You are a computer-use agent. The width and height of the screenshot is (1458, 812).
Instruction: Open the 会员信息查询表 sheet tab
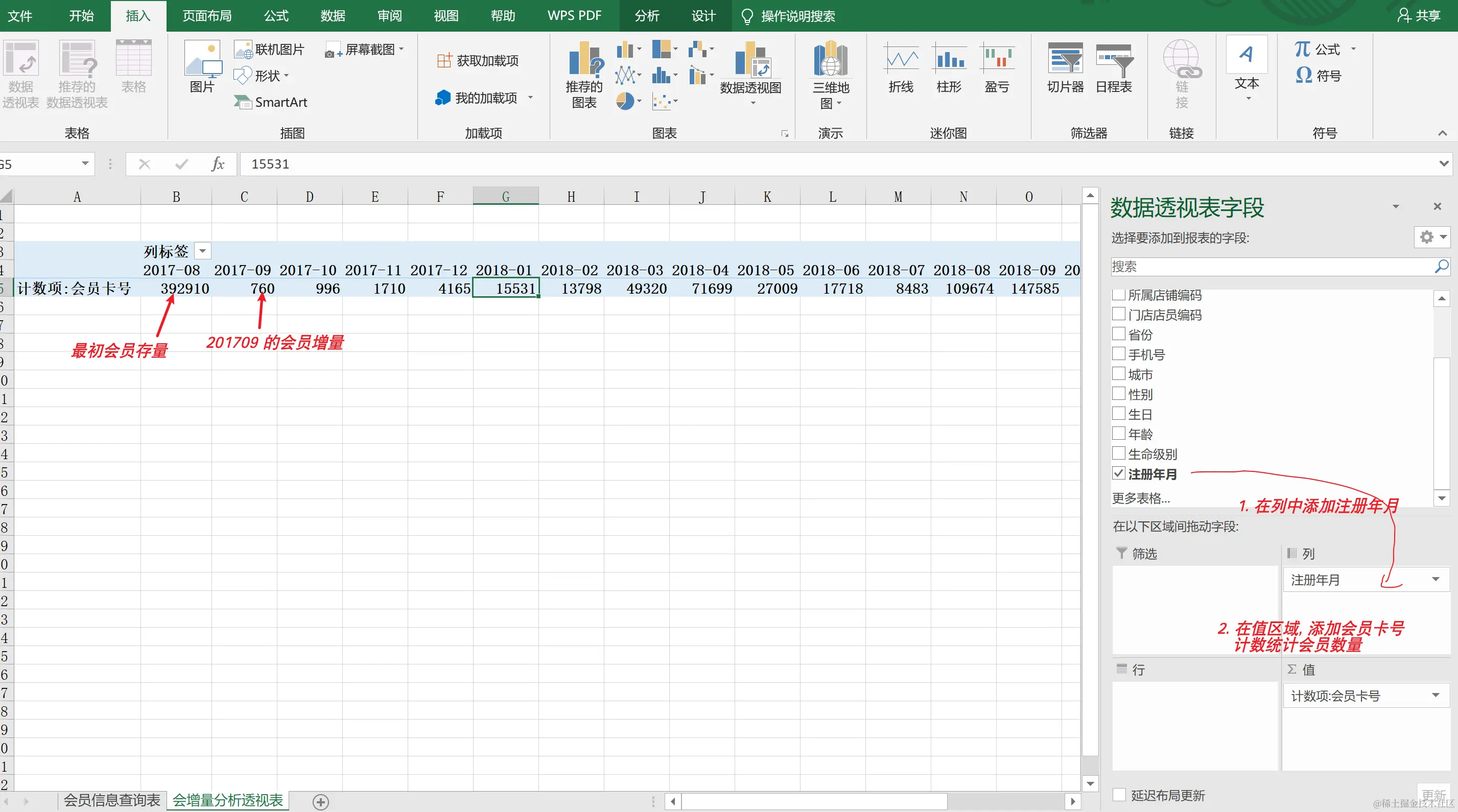click(112, 800)
